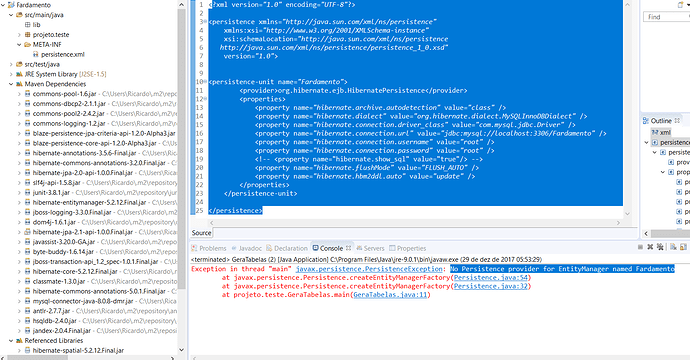Click Remove All Terminated Launches icon

click(660, 246)
